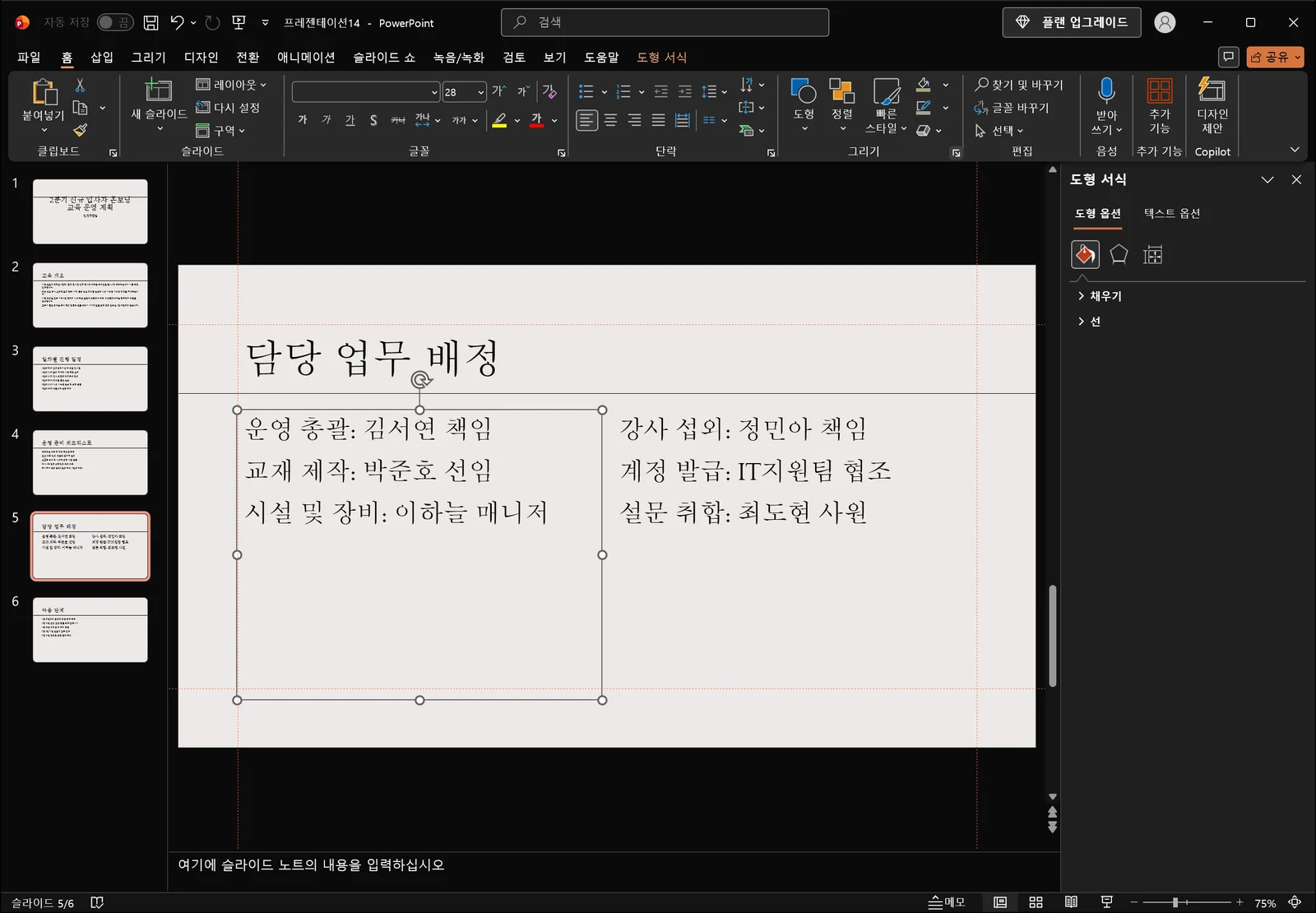Click the Format Painter brush icon

[x=80, y=130]
